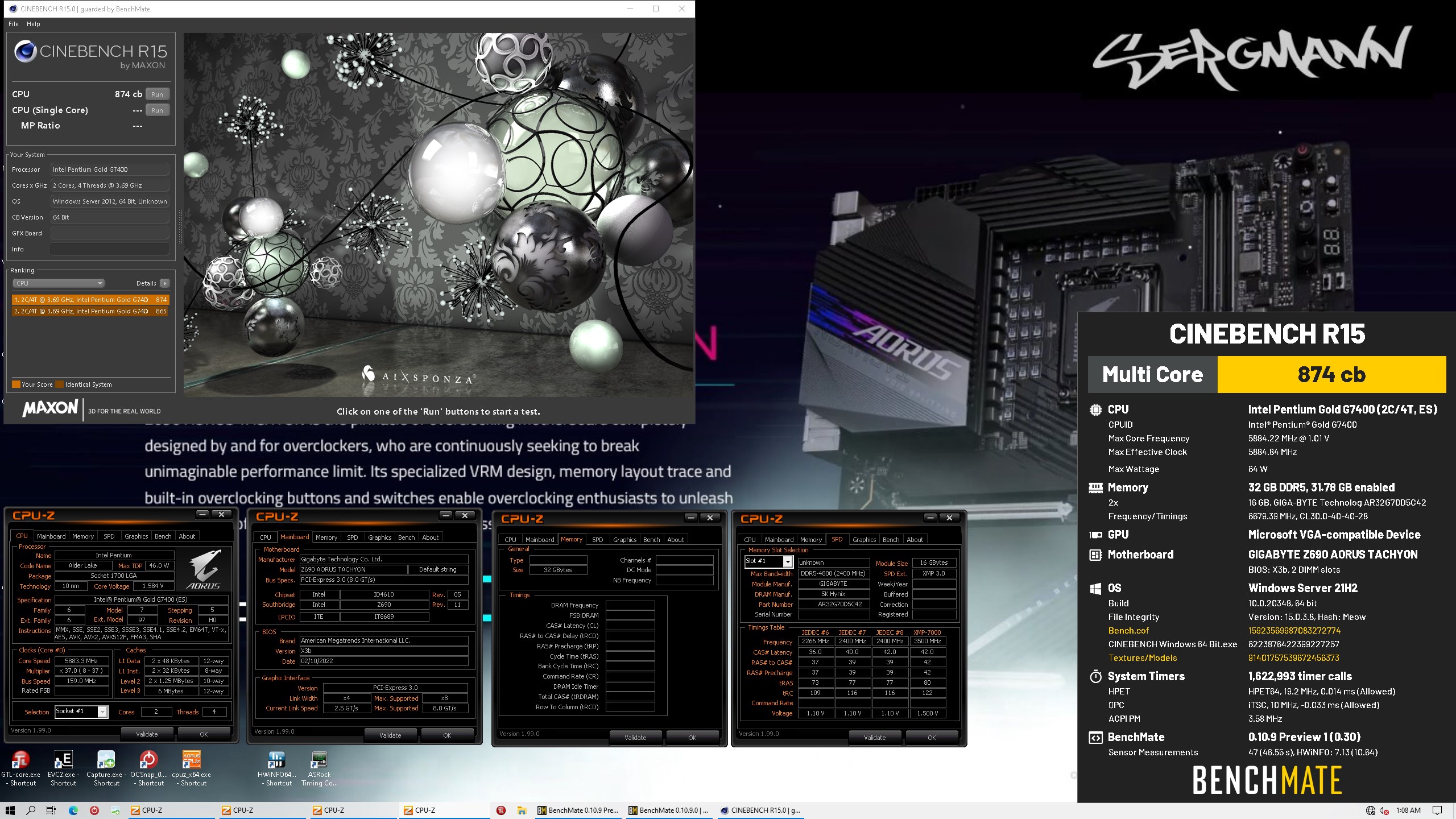Open the notification center icon
The image size is (1456, 819).
coord(1437,810)
